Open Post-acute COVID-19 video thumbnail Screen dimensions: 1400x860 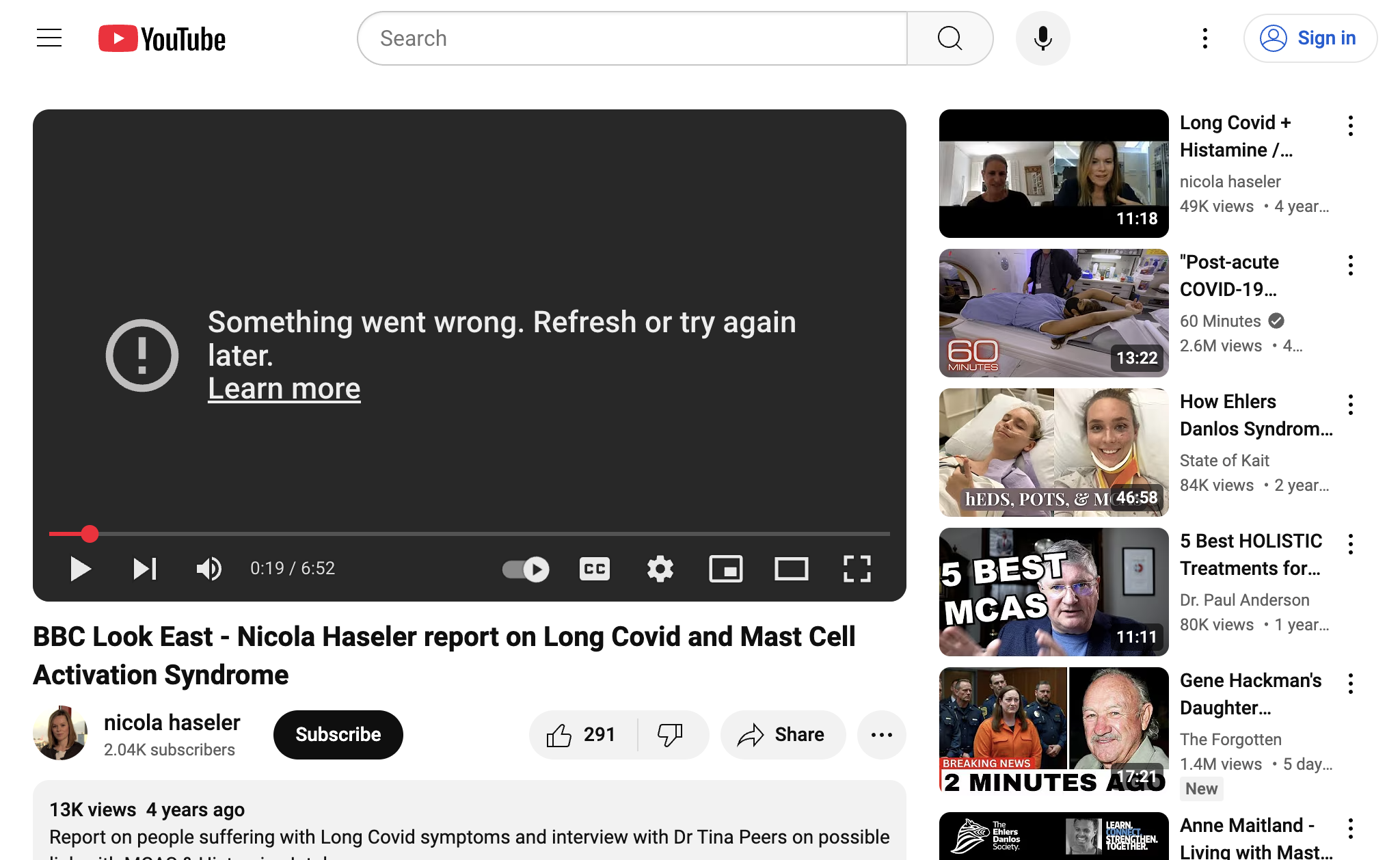(1054, 313)
